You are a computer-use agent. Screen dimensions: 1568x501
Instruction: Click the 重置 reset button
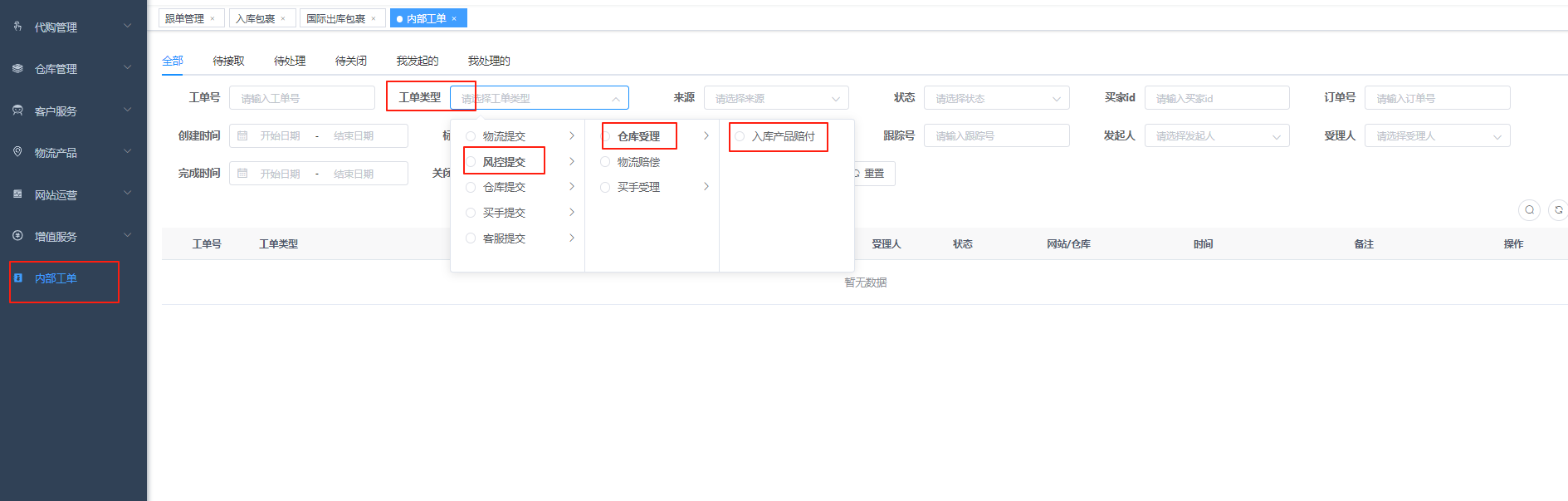click(872, 174)
